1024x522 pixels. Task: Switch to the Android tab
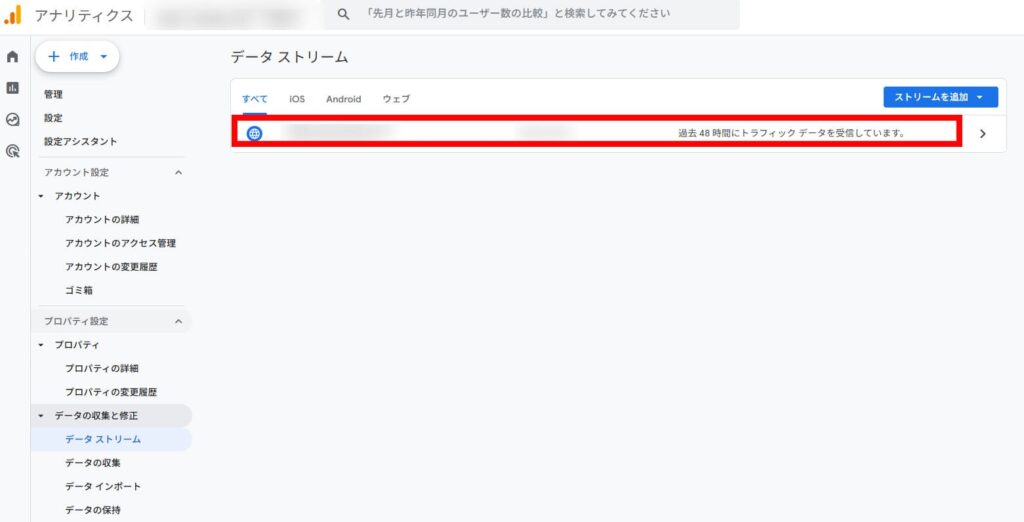coord(343,99)
